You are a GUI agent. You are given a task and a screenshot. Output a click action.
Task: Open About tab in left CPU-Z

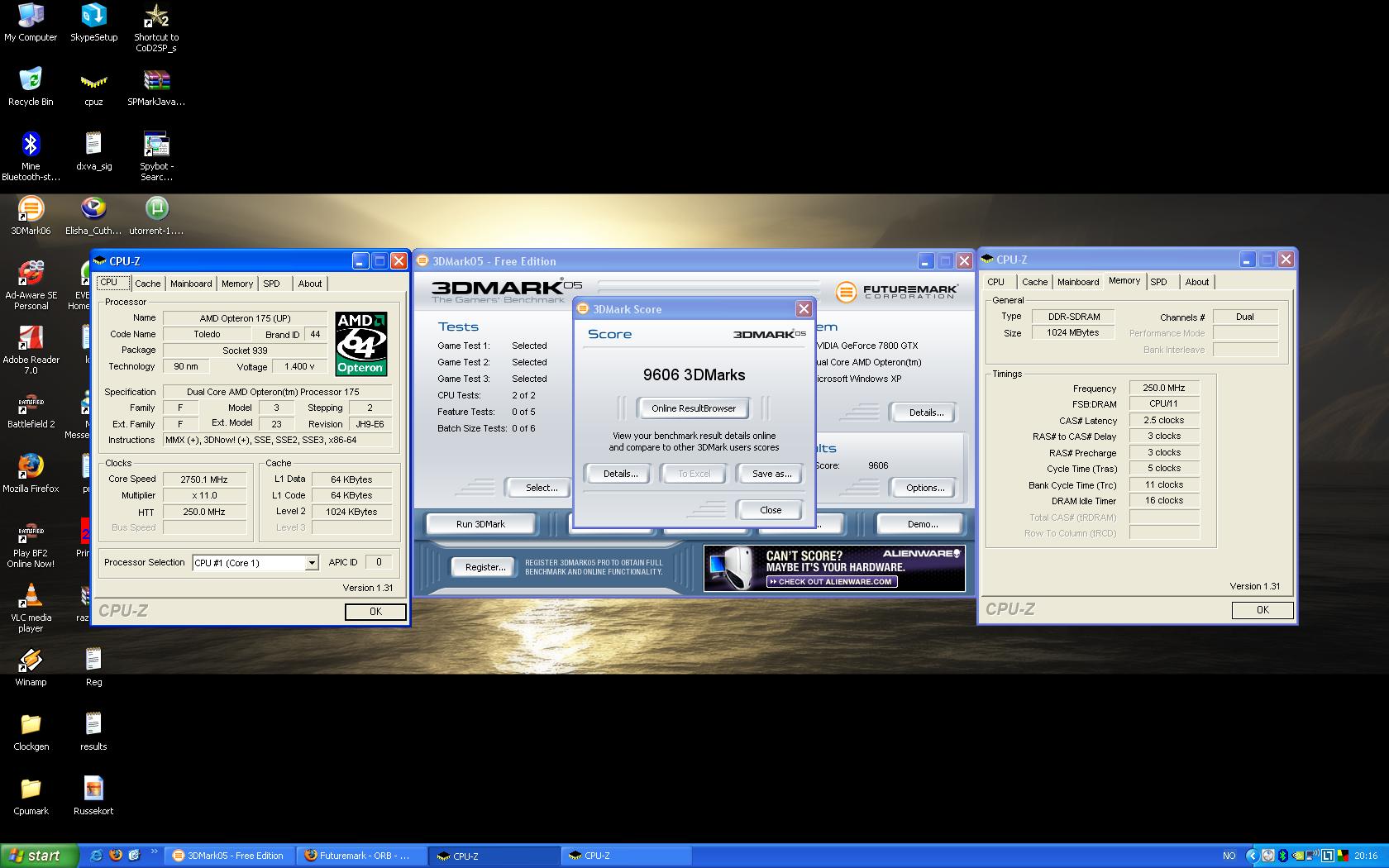pyautogui.click(x=310, y=284)
